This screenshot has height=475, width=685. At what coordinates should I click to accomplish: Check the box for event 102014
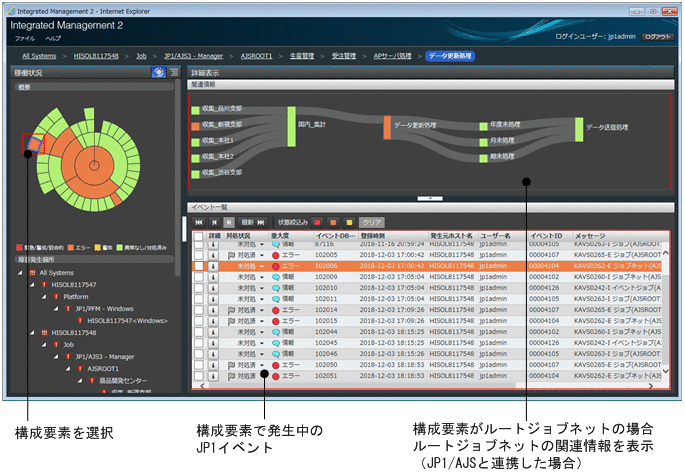[199, 310]
